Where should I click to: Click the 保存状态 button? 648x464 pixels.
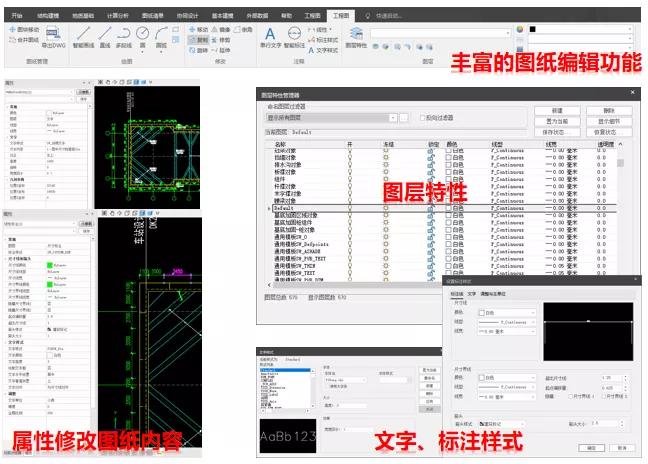557,132
